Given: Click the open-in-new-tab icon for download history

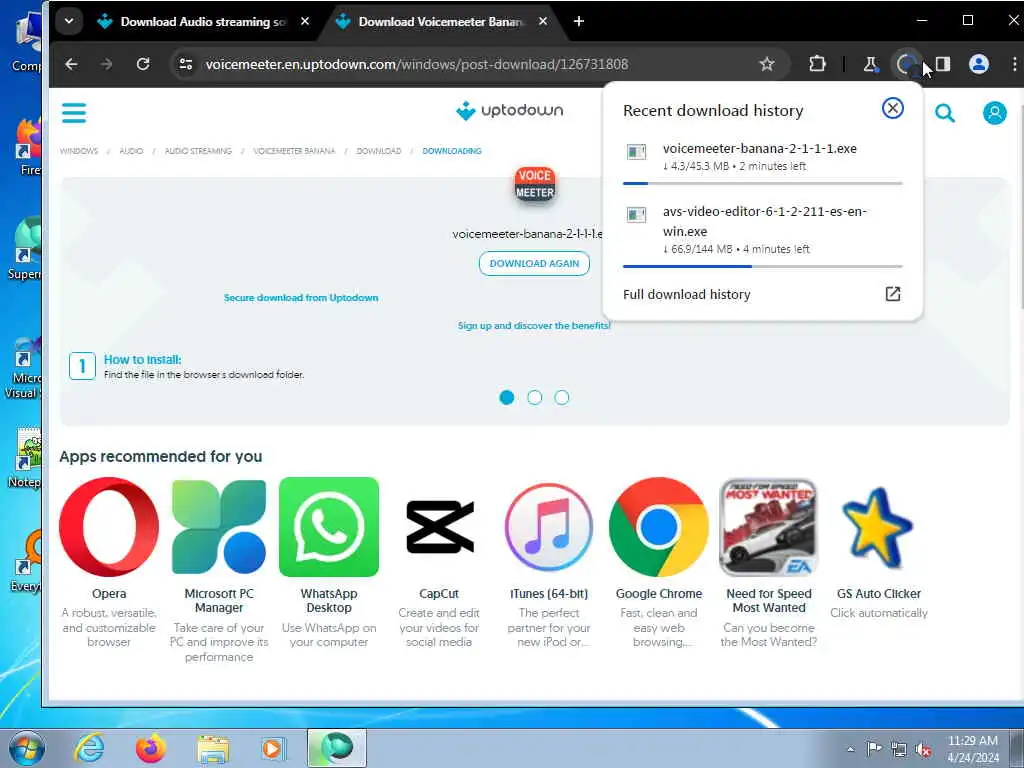Looking at the screenshot, I should click(892, 294).
